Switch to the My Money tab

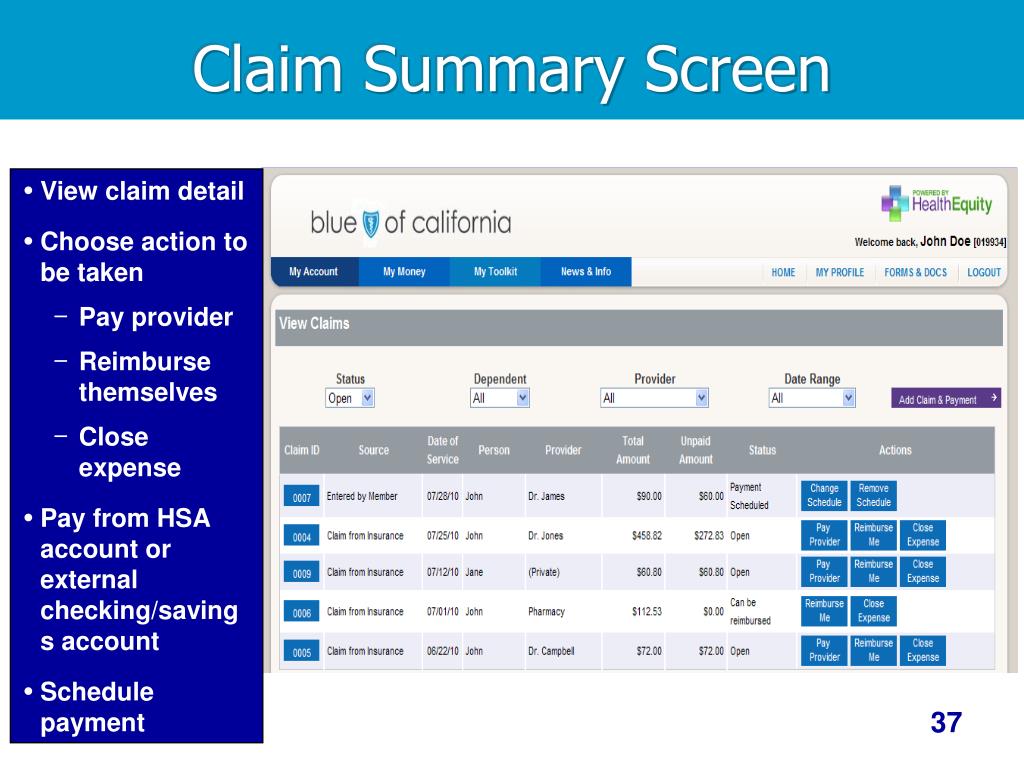[404, 271]
